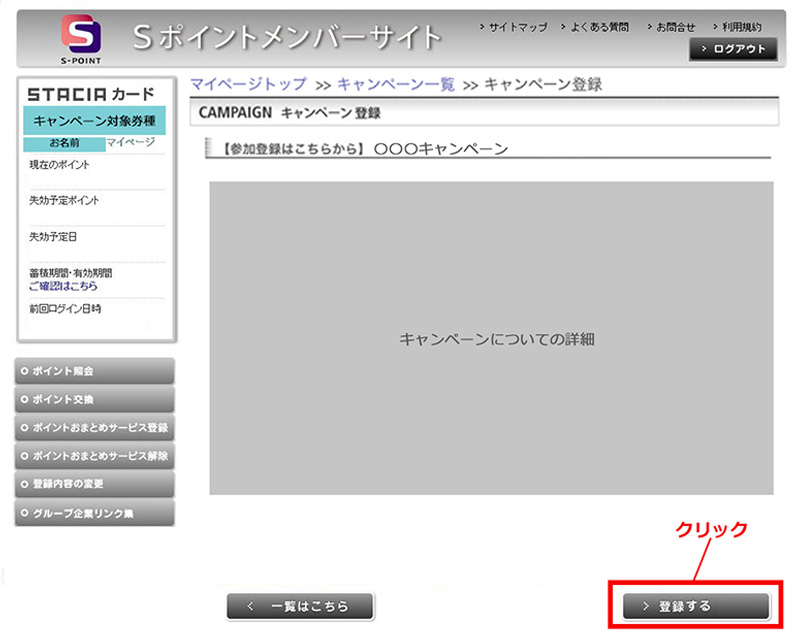Follow the ご確認はこちら link
The image size is (800, 632).
[63, 286]
